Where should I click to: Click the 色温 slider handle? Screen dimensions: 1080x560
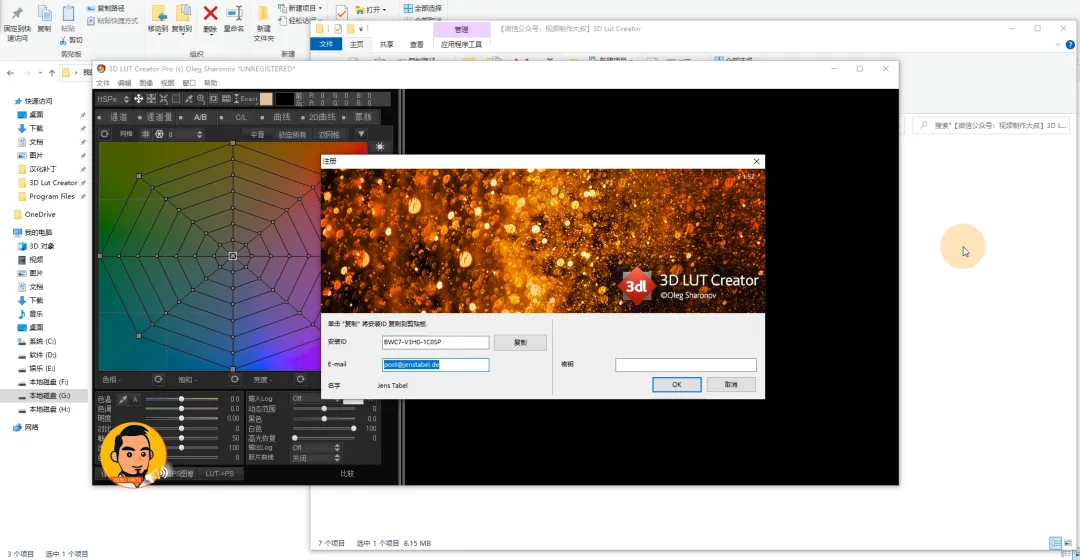(x=181, y=399)
